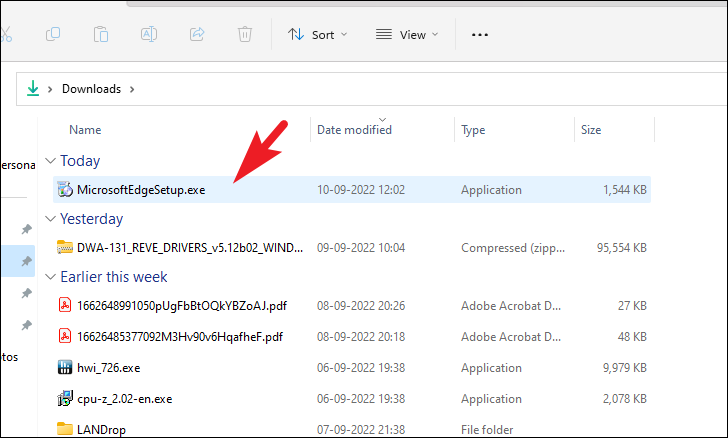Click the LANDrop folder icon

click(x=65, y=429)
